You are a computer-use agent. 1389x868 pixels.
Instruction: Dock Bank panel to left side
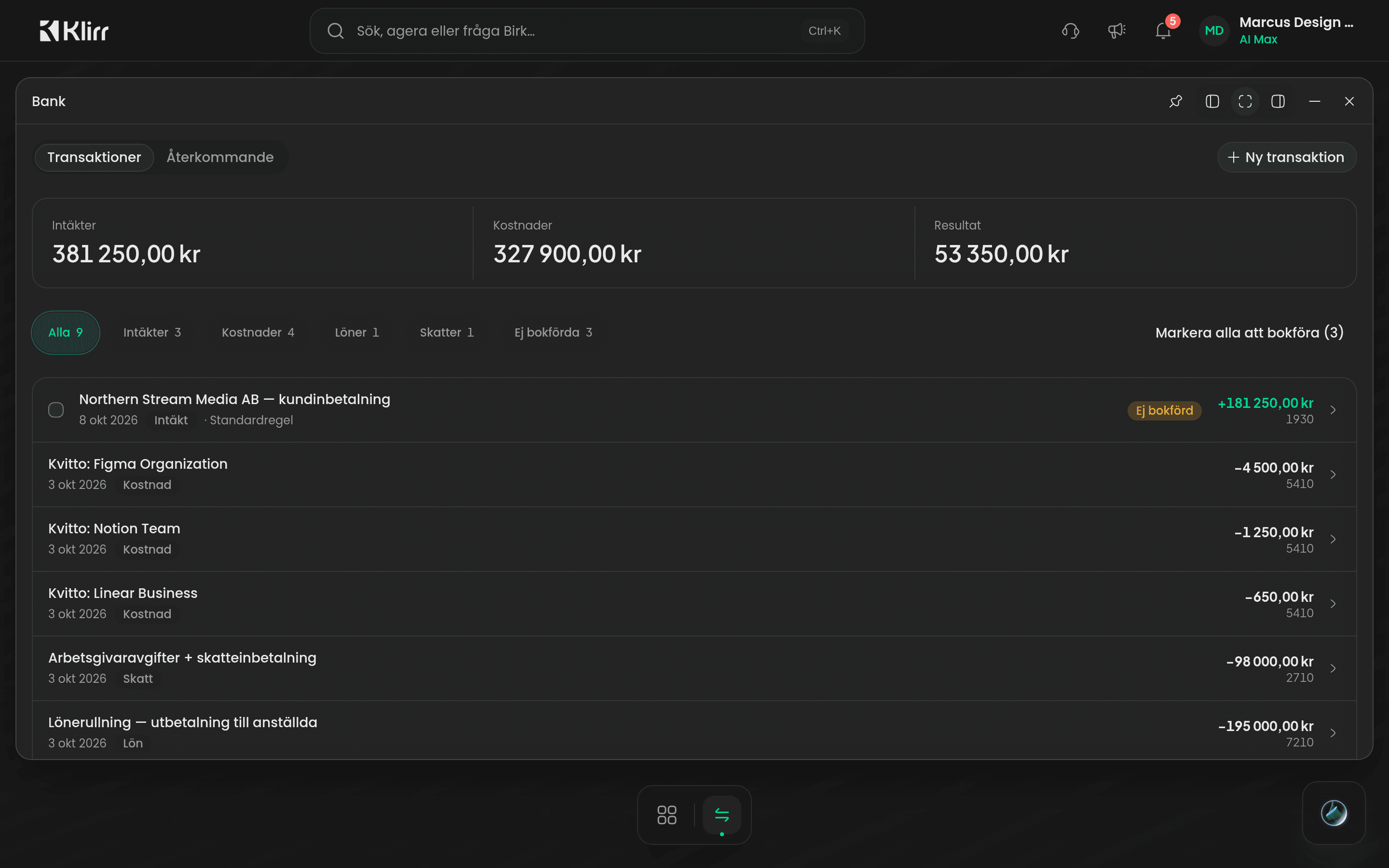(x=1212, y=102)
